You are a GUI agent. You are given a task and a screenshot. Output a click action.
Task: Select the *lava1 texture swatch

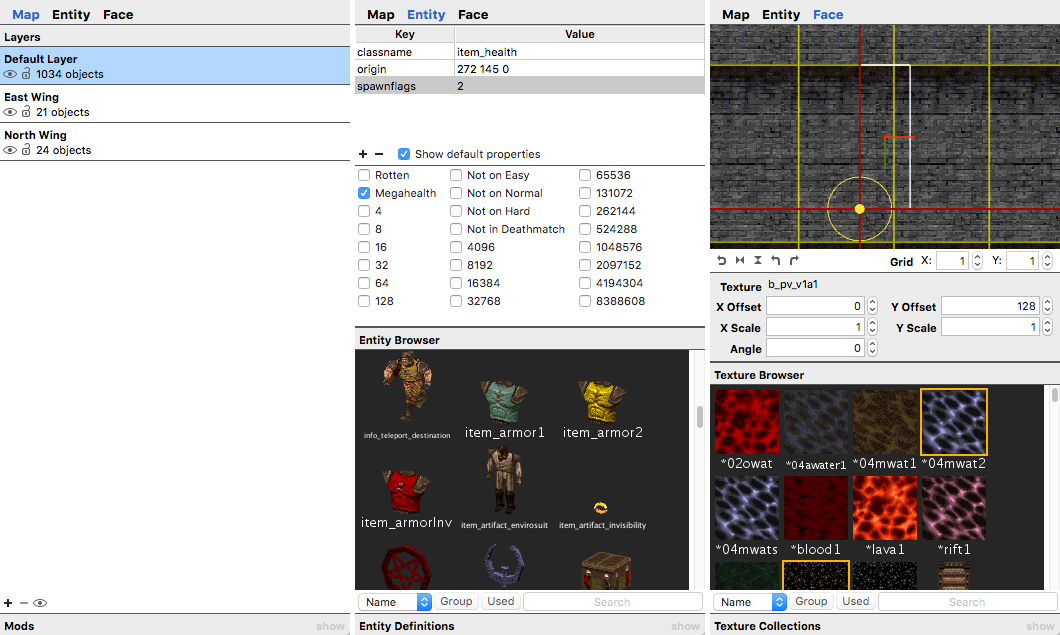point(885,509)
